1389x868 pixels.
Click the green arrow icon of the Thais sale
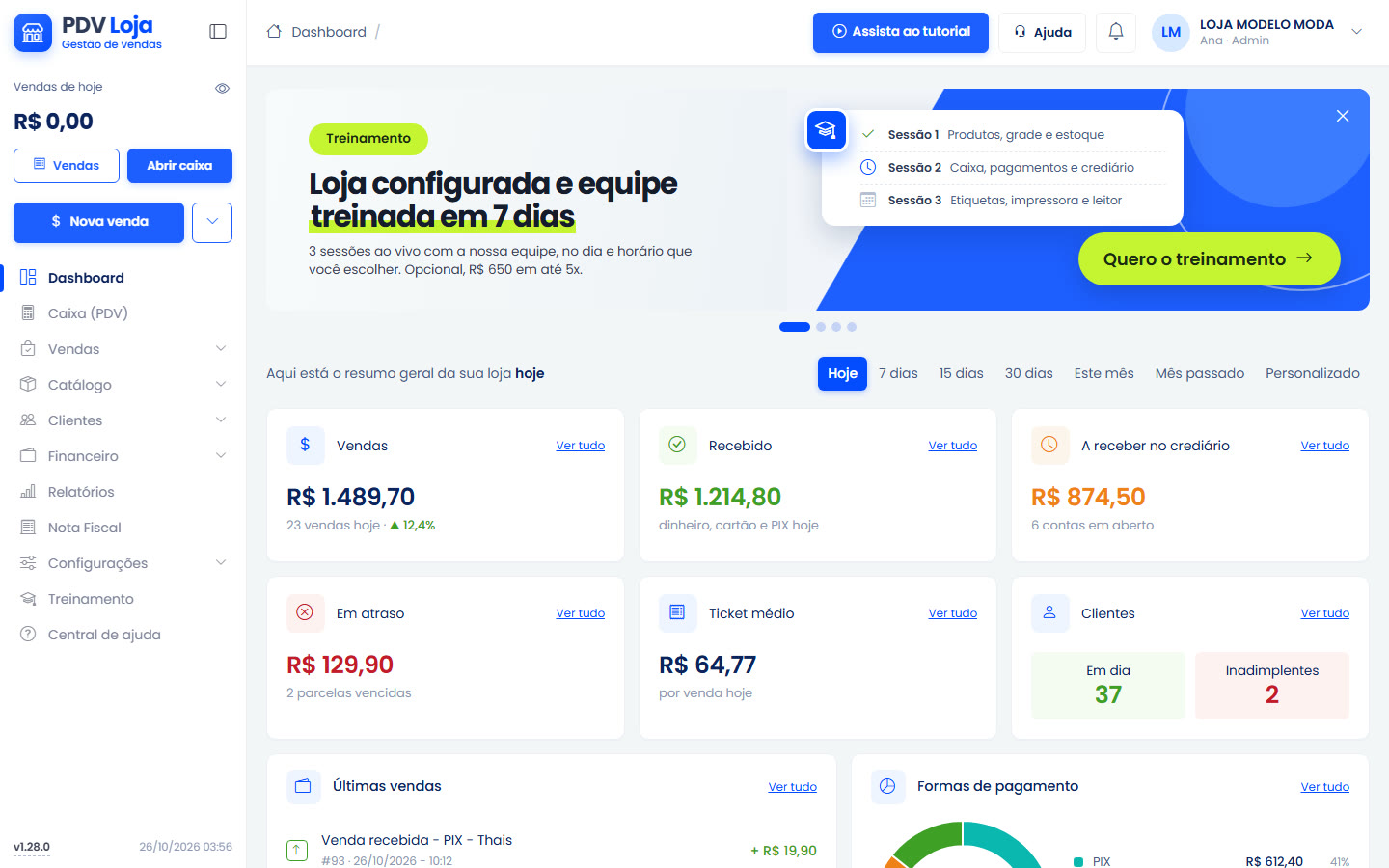click(297, 850)
